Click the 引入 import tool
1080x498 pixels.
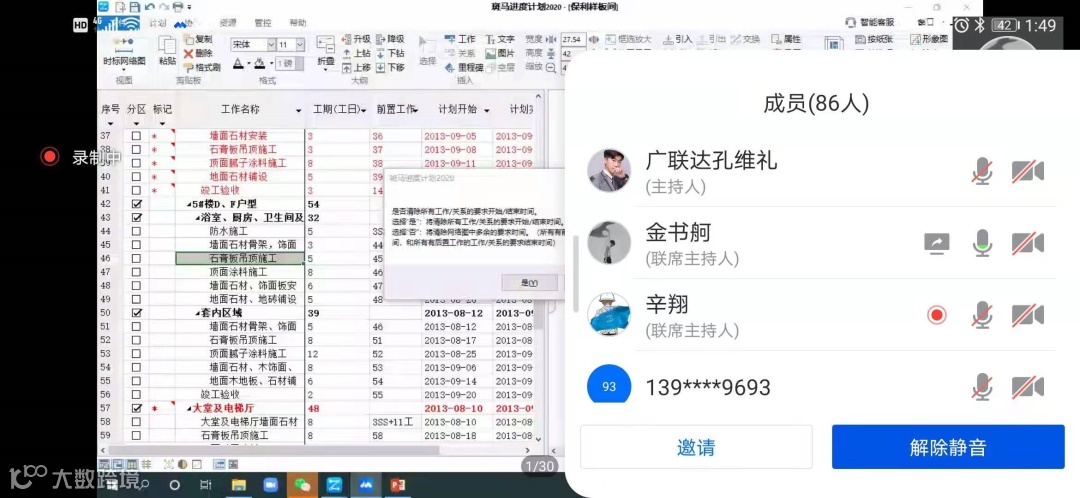coord(678,39)
